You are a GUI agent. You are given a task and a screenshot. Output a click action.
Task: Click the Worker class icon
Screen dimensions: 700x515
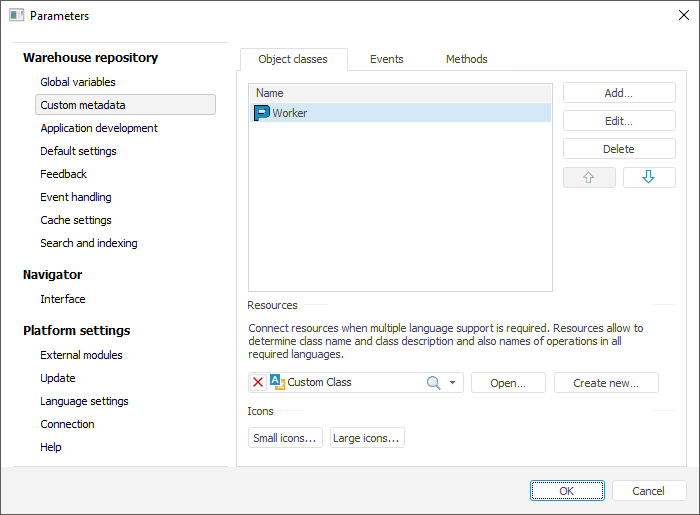262,113
